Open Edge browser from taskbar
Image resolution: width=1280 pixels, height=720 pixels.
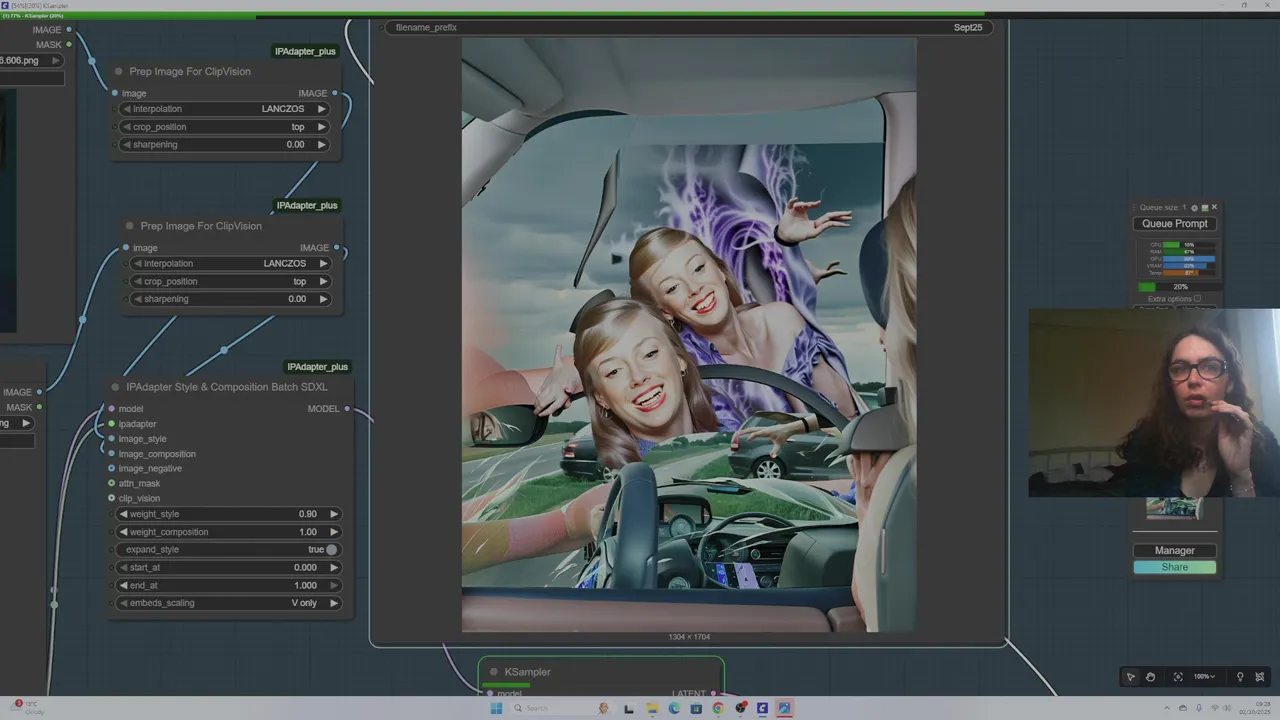[674, 708]
